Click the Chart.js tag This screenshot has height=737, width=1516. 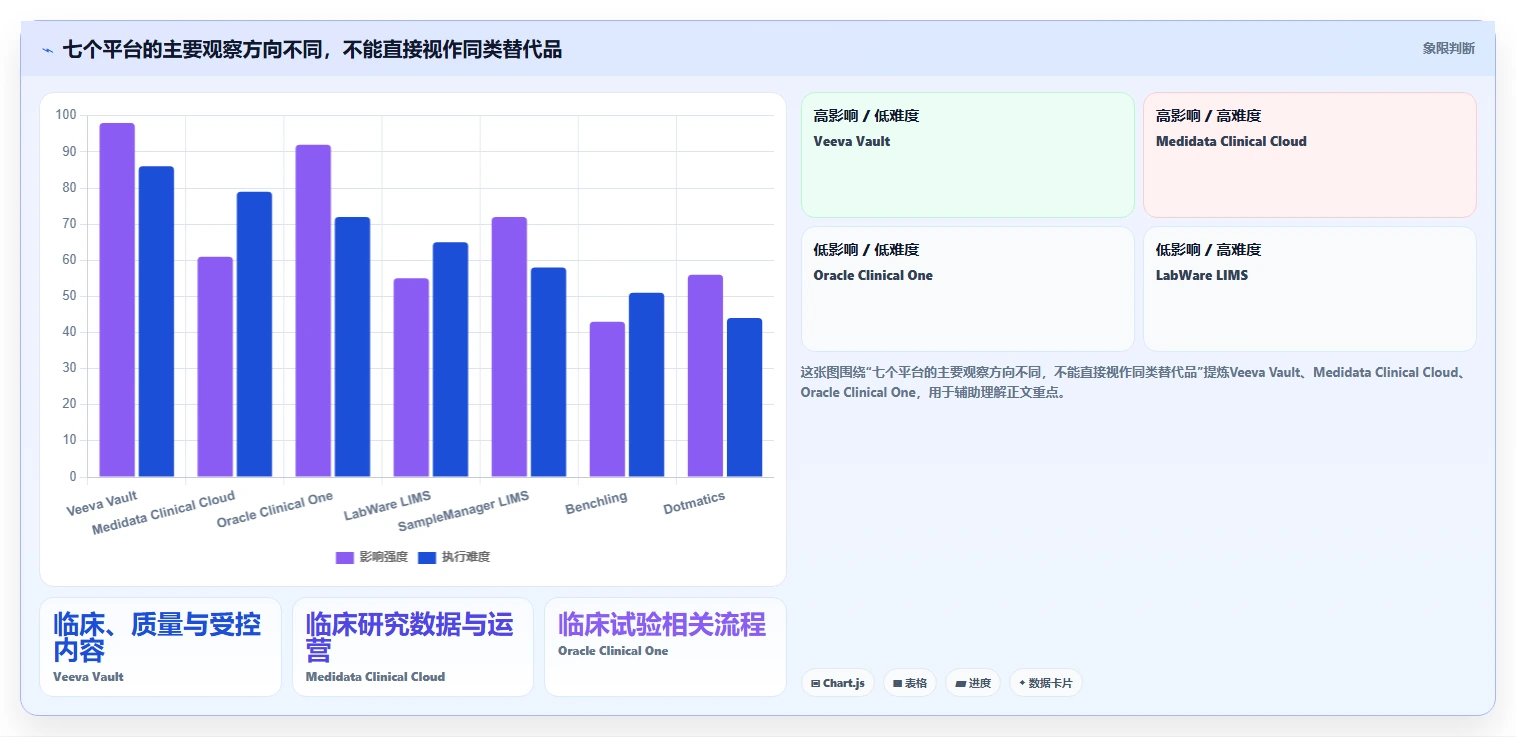pos(838,683)
